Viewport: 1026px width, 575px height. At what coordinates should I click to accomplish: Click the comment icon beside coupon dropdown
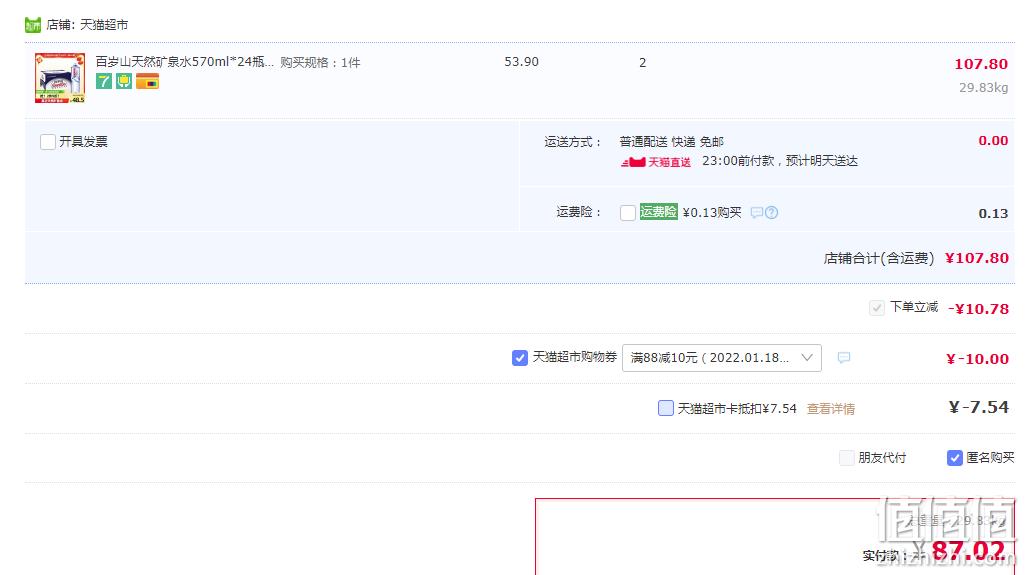tap(844, 358)
